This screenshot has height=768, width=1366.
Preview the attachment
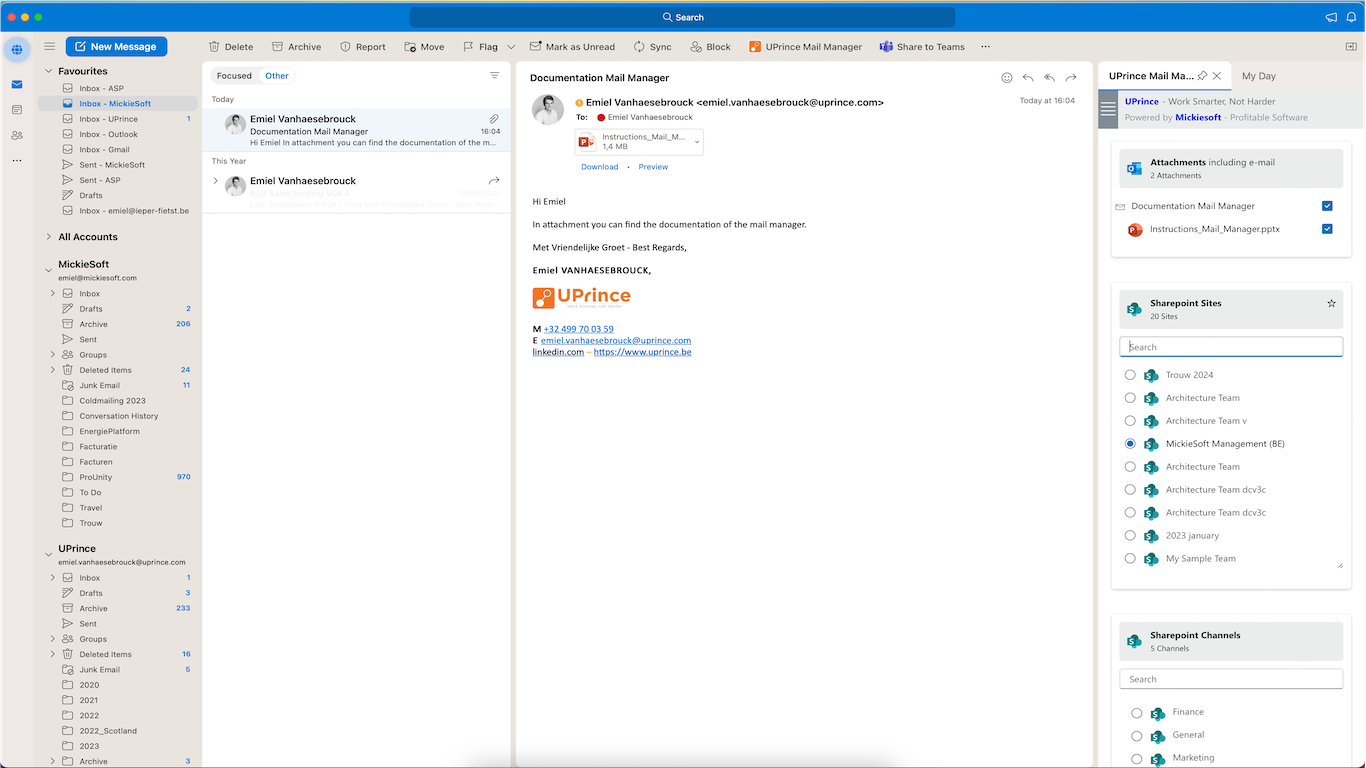pos(653,167)
